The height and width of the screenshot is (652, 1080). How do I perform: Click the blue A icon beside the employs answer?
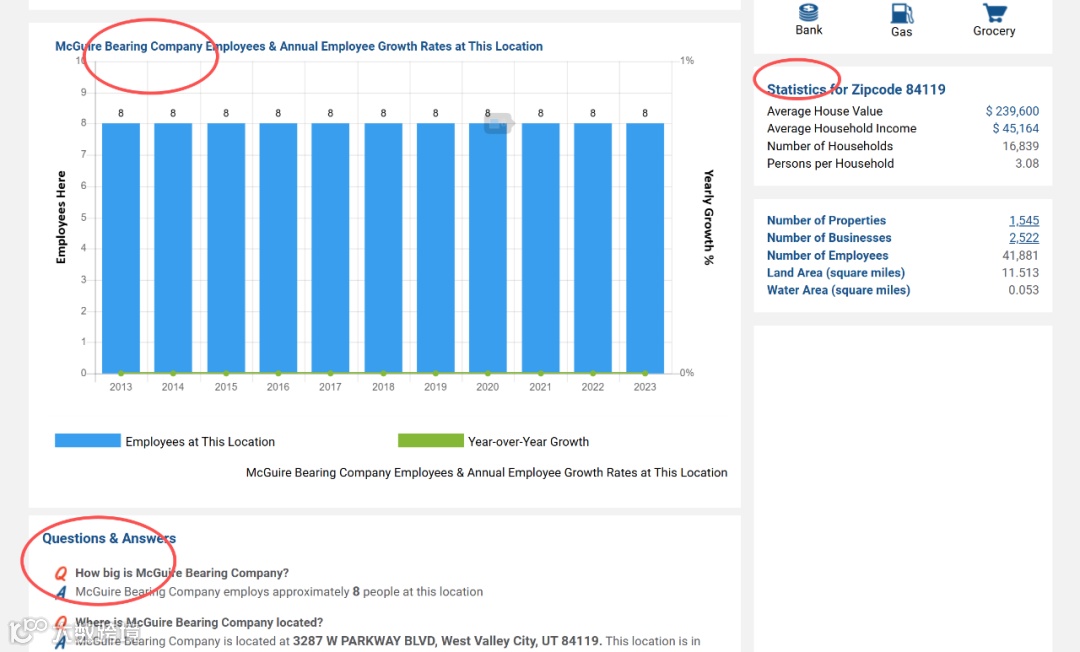pos(61,592)
